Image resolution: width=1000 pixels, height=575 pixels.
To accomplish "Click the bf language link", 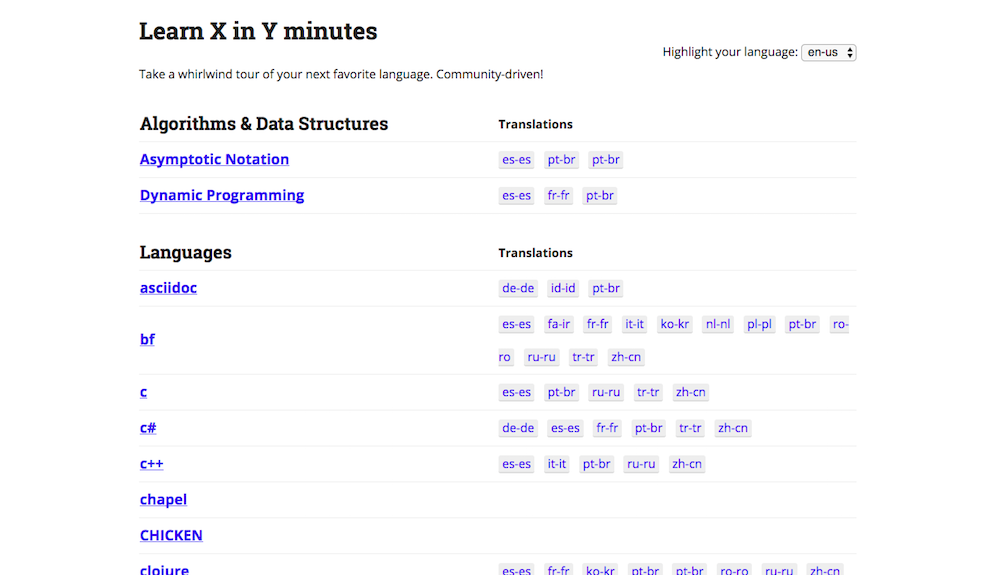I will [x=147, y=339].
